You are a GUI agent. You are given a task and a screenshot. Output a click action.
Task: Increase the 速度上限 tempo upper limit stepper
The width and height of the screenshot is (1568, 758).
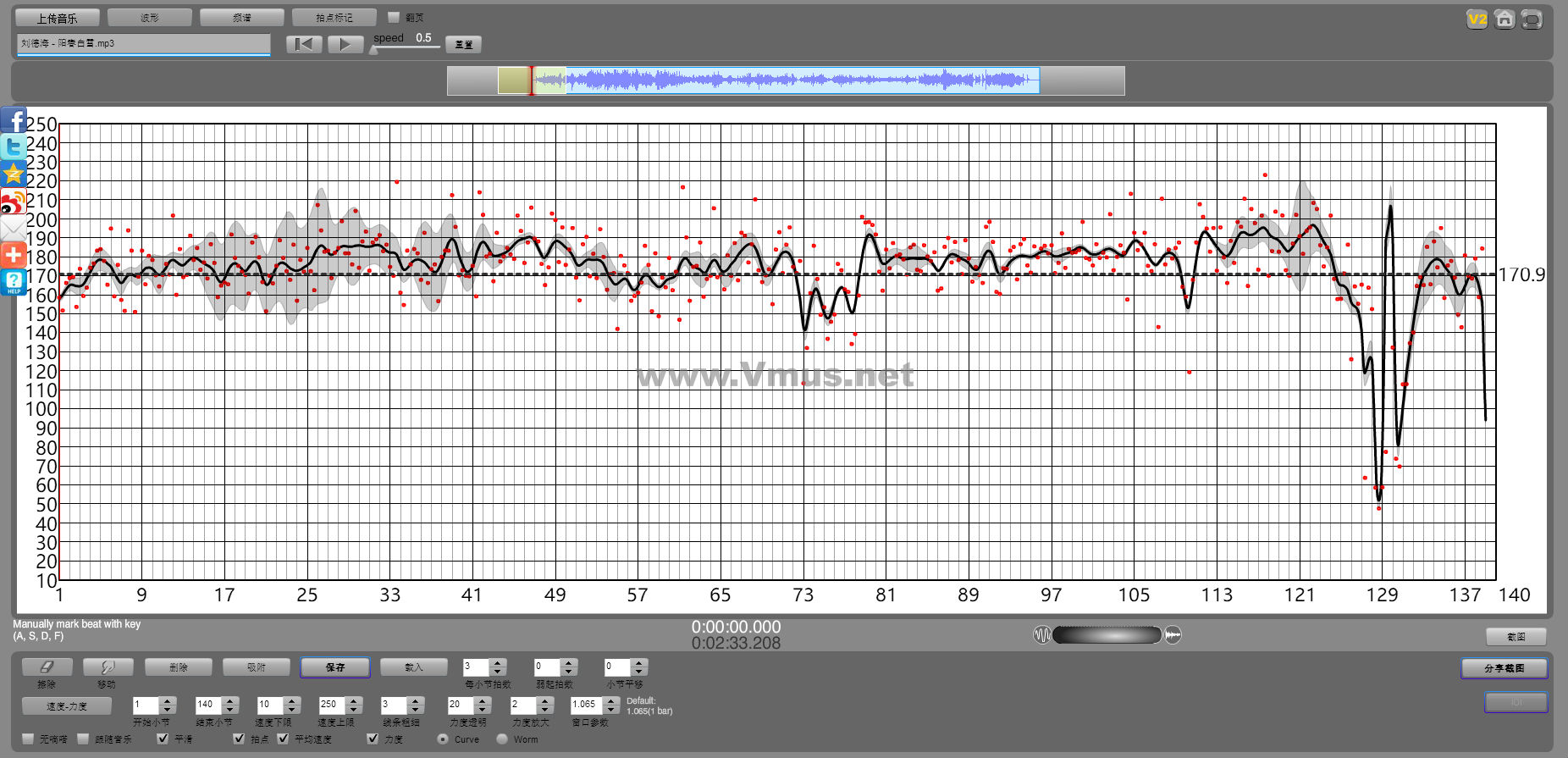click(x=354, y=700)
